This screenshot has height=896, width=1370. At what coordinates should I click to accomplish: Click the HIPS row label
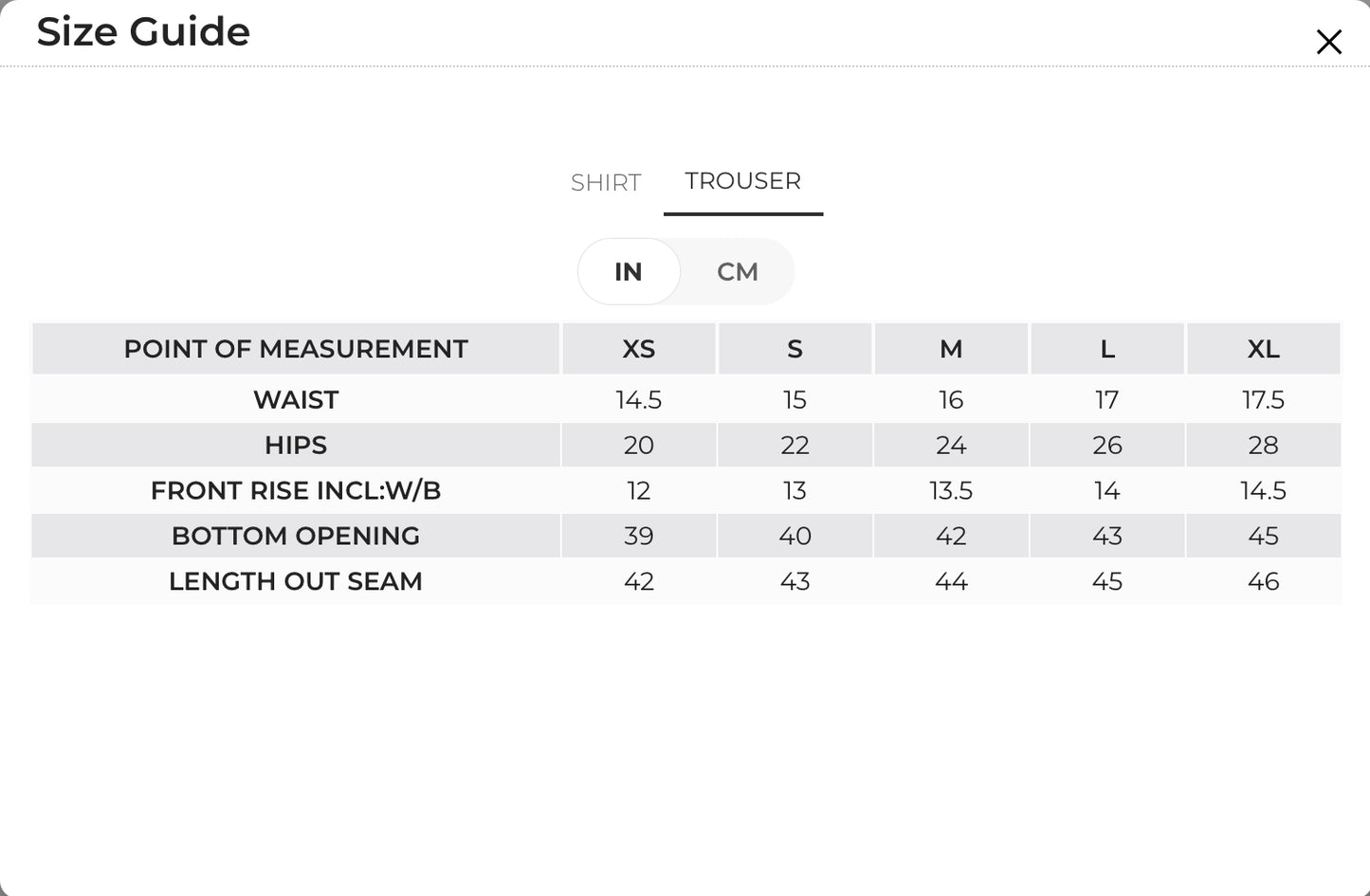tap(296, 446)
